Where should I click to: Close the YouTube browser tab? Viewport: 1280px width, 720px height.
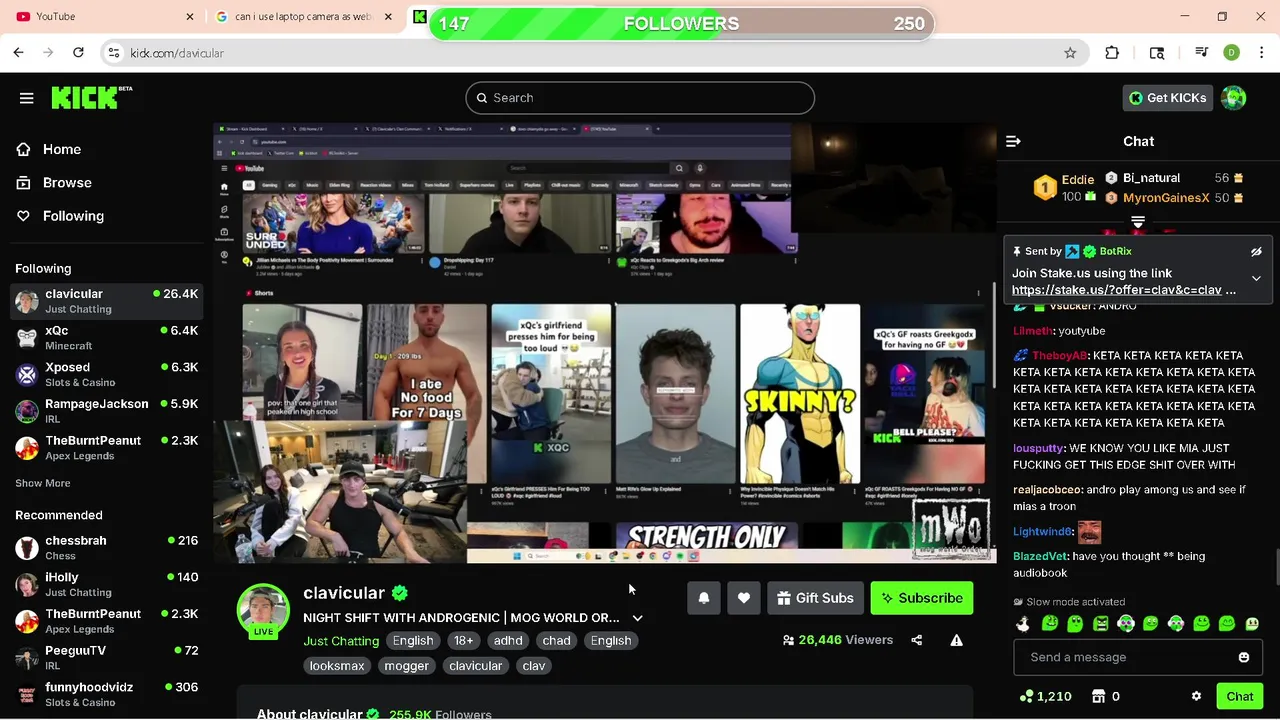[x=190, y=17]
